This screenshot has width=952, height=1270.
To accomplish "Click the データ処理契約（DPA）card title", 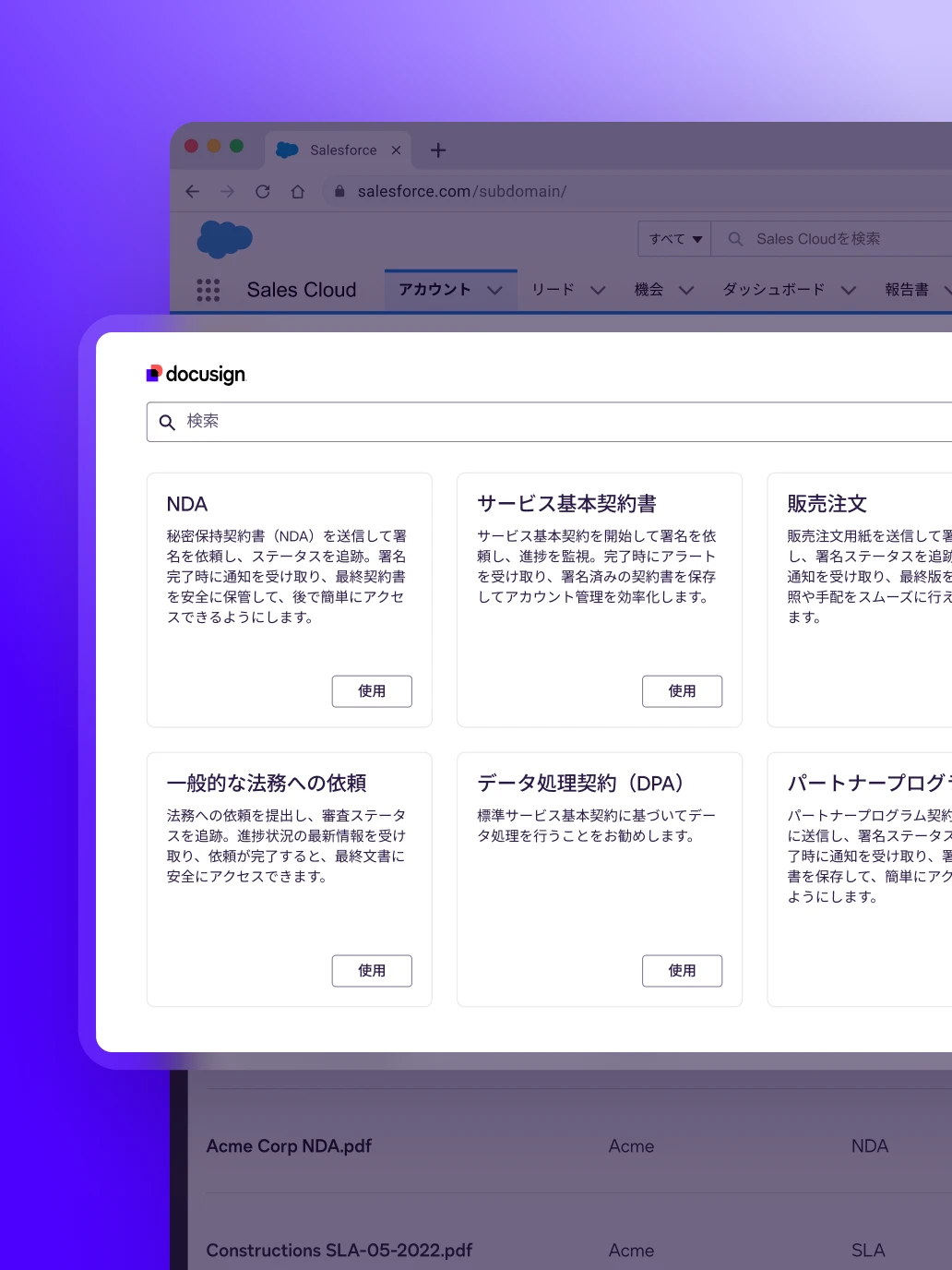I will (x=580, y=784).
